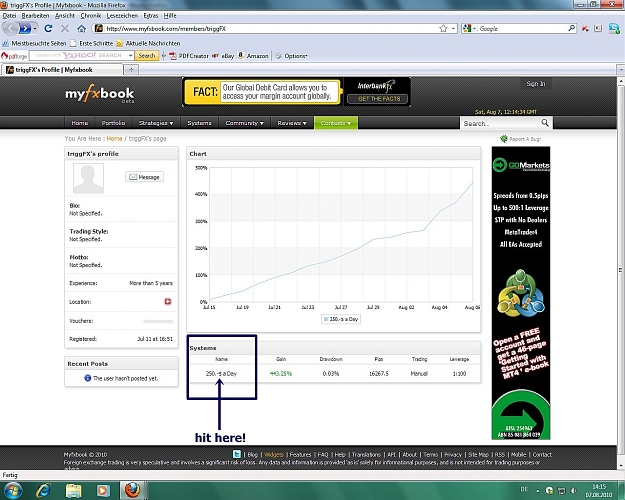Click the volume icon in system tray
The width and height of the screenshot is (625, 500).
coord(573,490)
